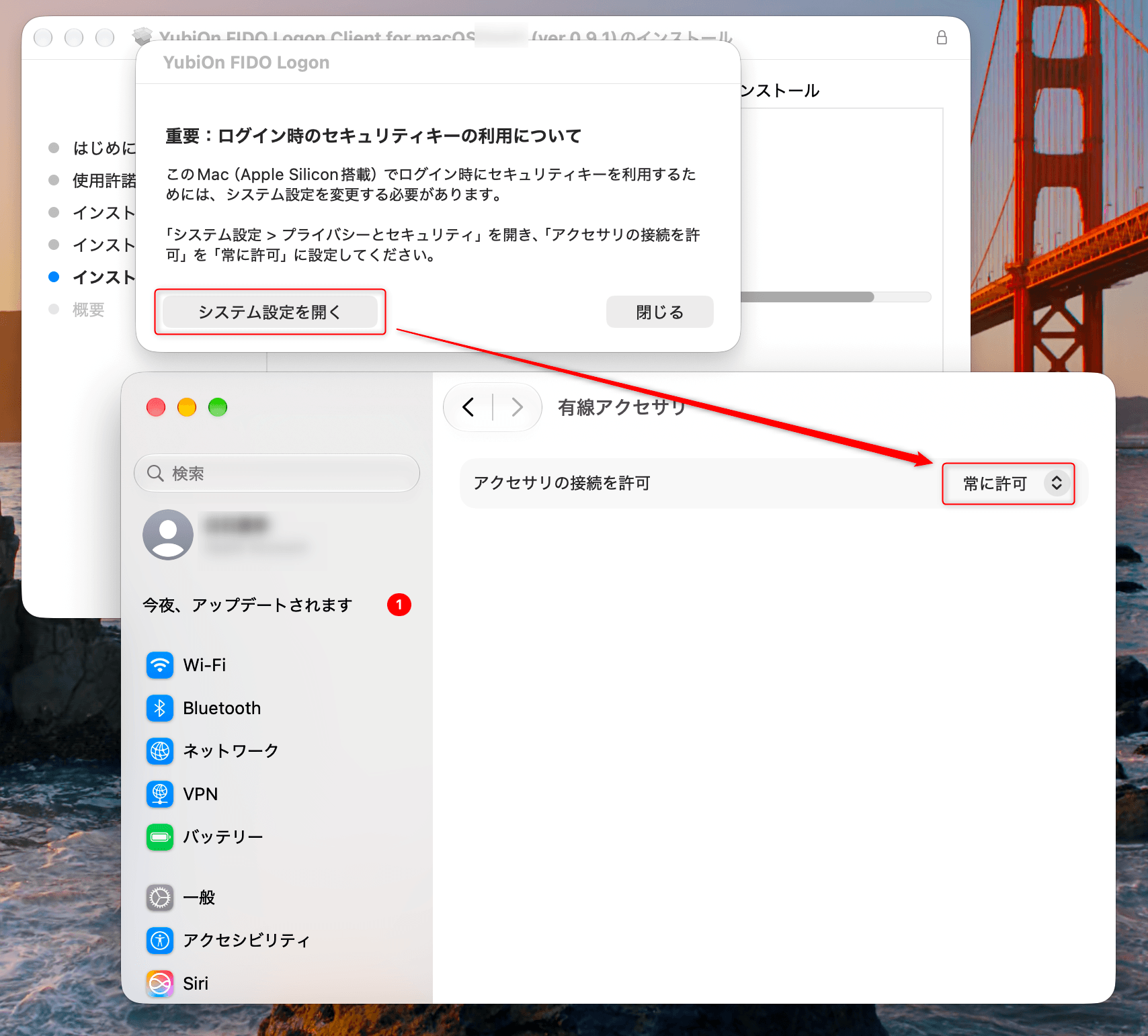Select ネットワーク label in sidebar
The height and width of the screenshot is (1036, 1148).
231,751
